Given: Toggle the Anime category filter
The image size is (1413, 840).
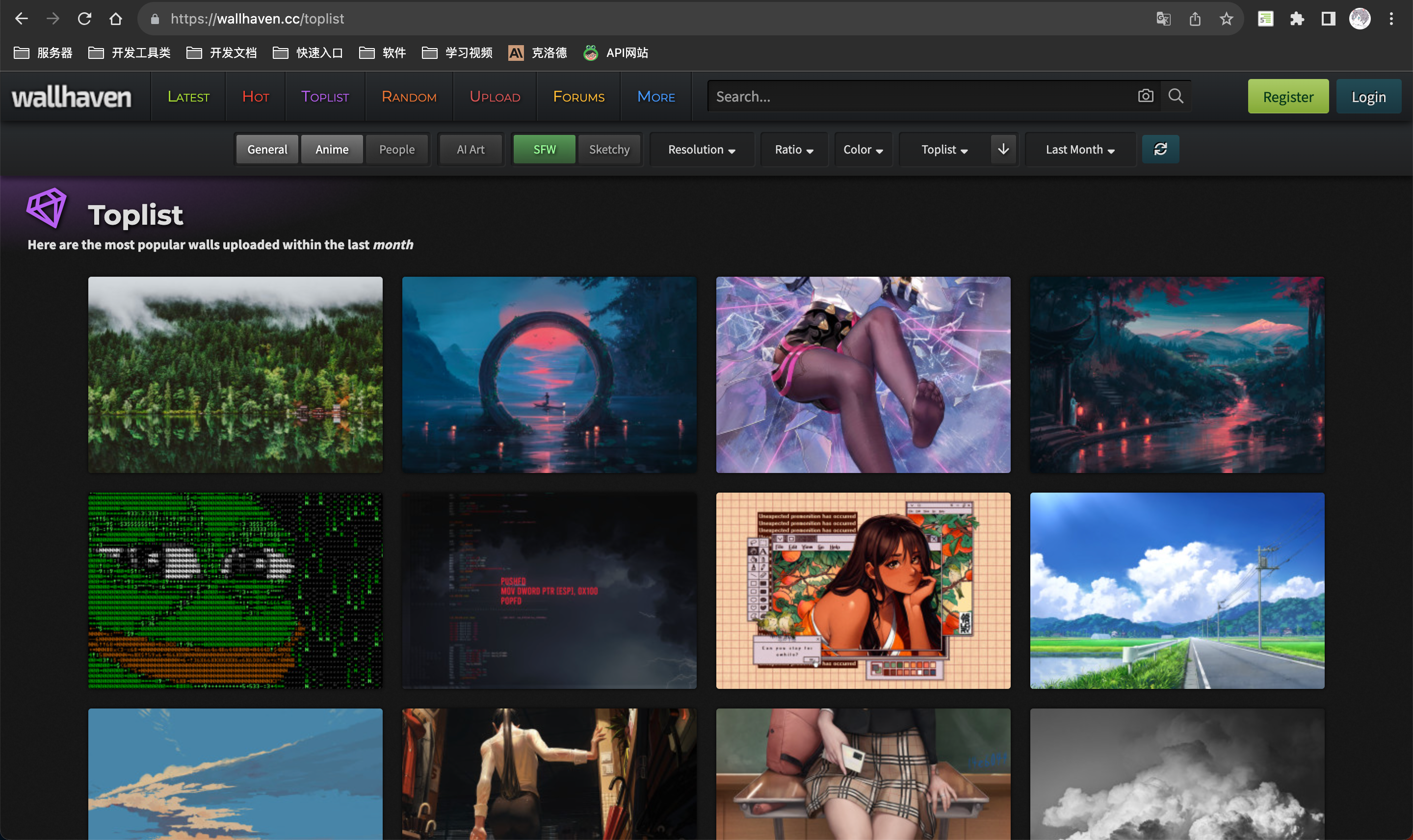Looking at the screenshot, I should (x=332, y=149).
